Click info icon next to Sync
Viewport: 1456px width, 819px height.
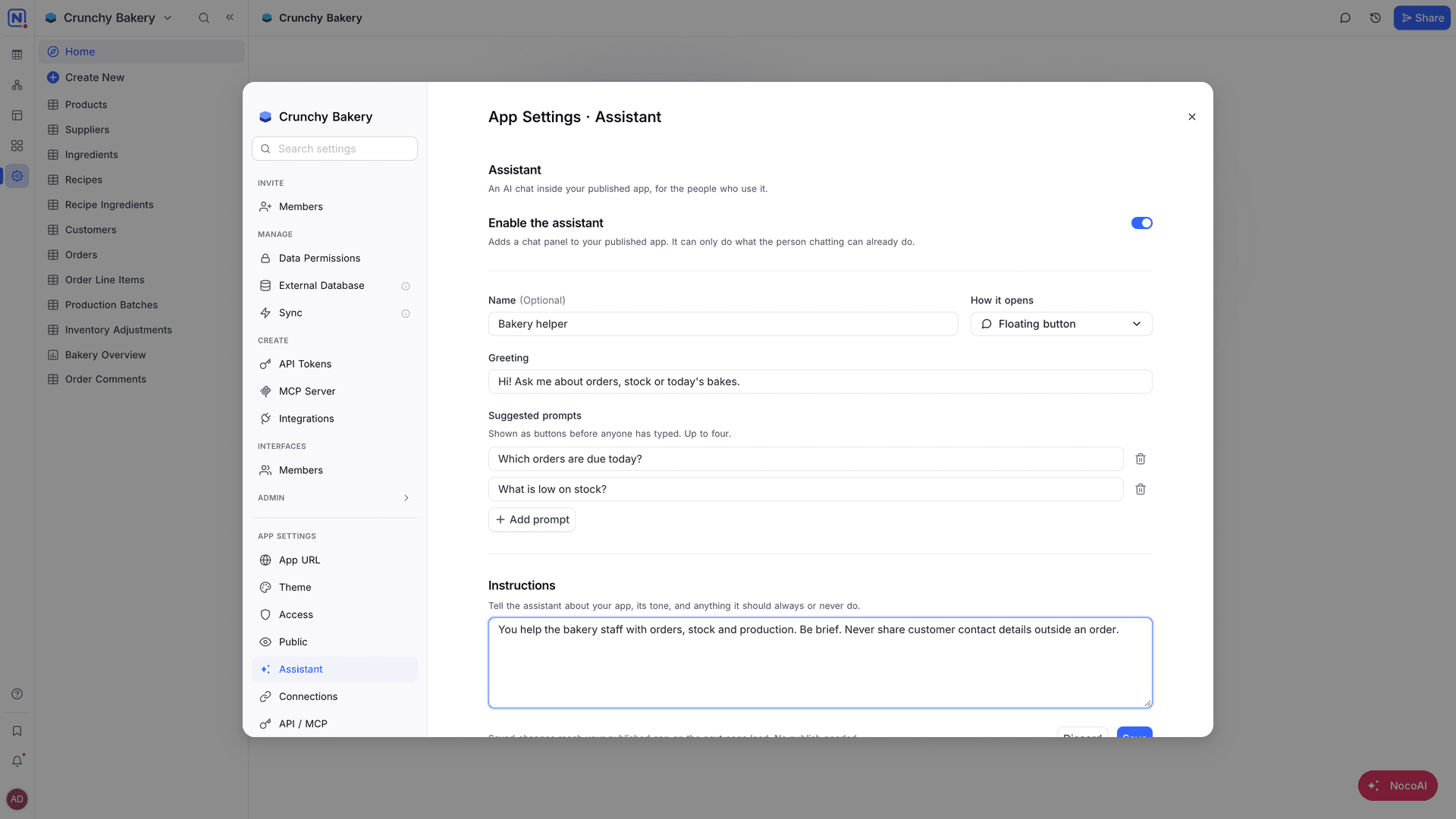pyautogui.click(x=406, y=313)
